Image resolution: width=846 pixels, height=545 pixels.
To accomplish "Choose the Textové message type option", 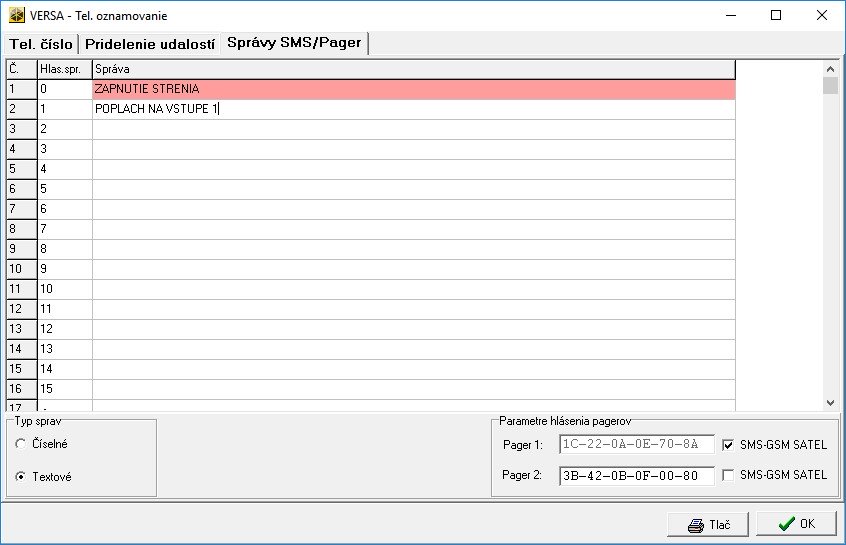I will [x=21, y=477].
